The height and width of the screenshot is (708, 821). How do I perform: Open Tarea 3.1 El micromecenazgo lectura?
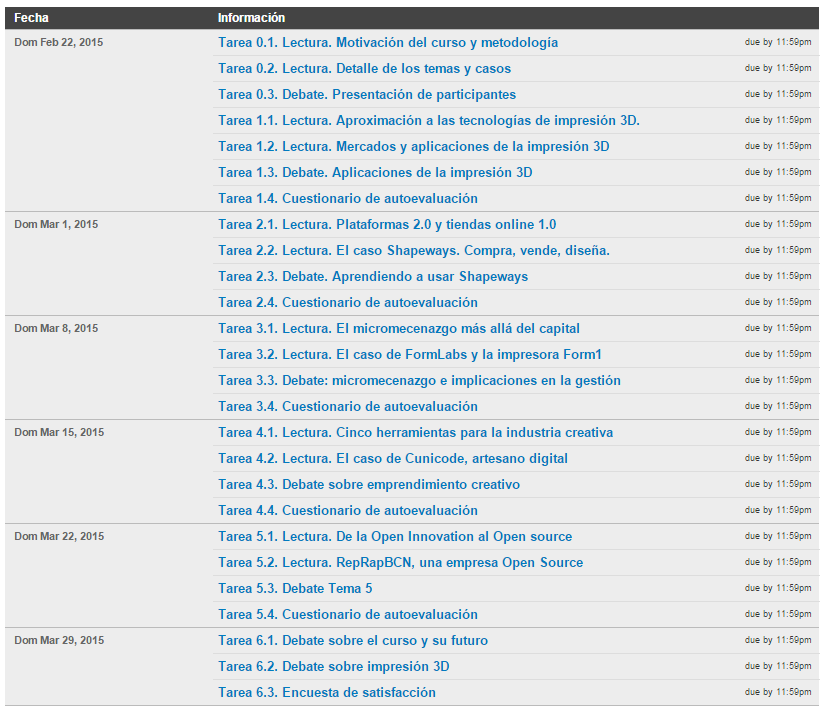coord(399,329)
